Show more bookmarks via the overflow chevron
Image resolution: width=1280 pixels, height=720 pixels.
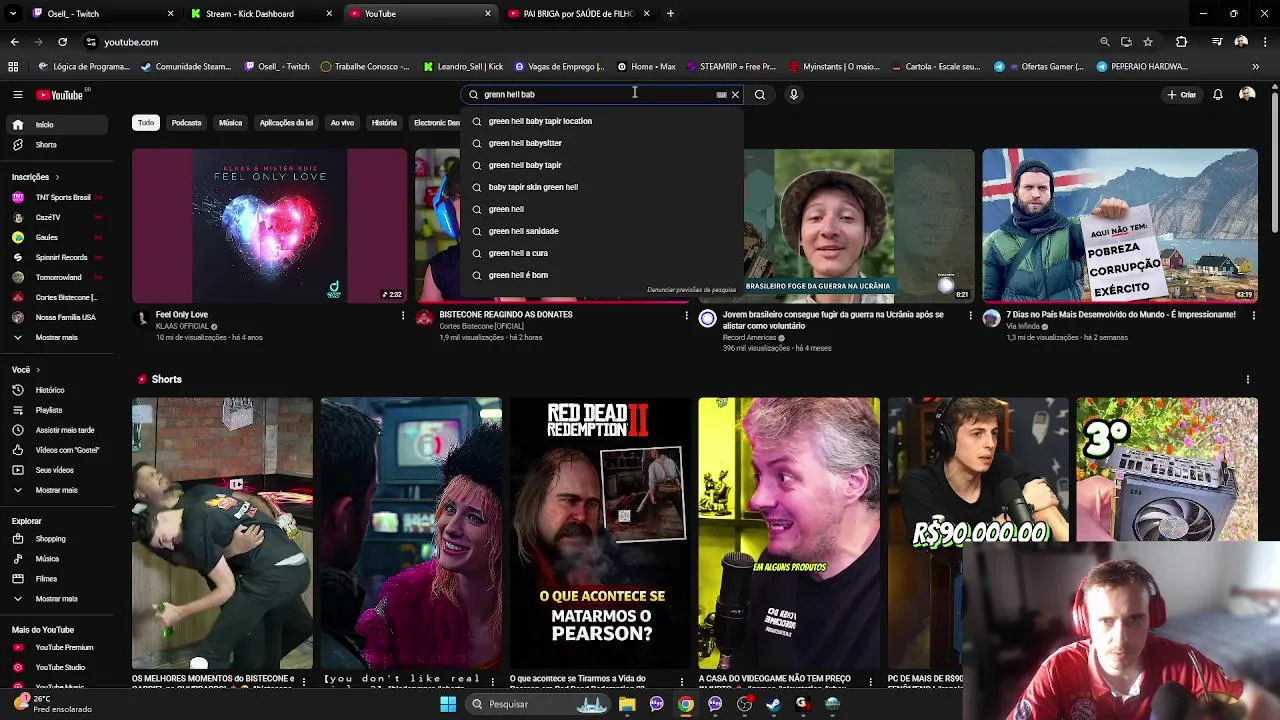[x=1255, y=67]
